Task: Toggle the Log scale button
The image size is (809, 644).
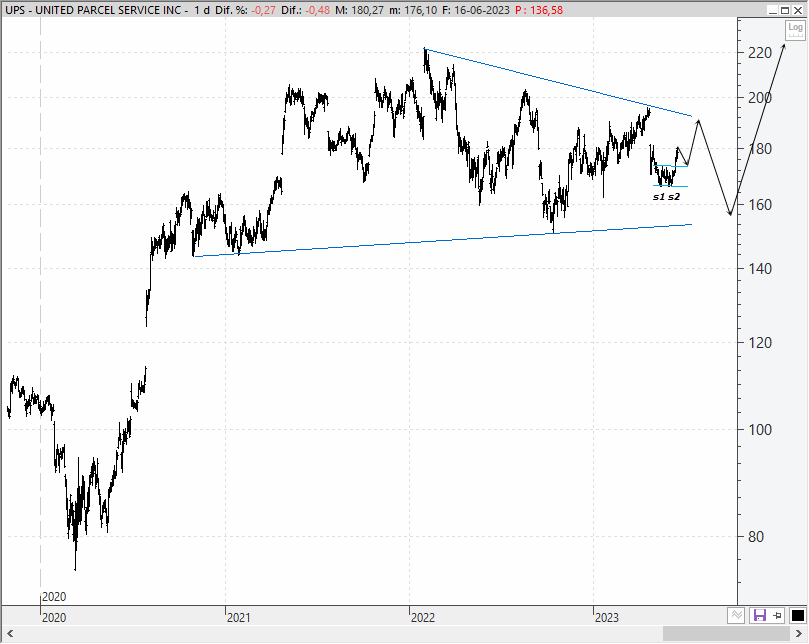Action: (795, 29)
